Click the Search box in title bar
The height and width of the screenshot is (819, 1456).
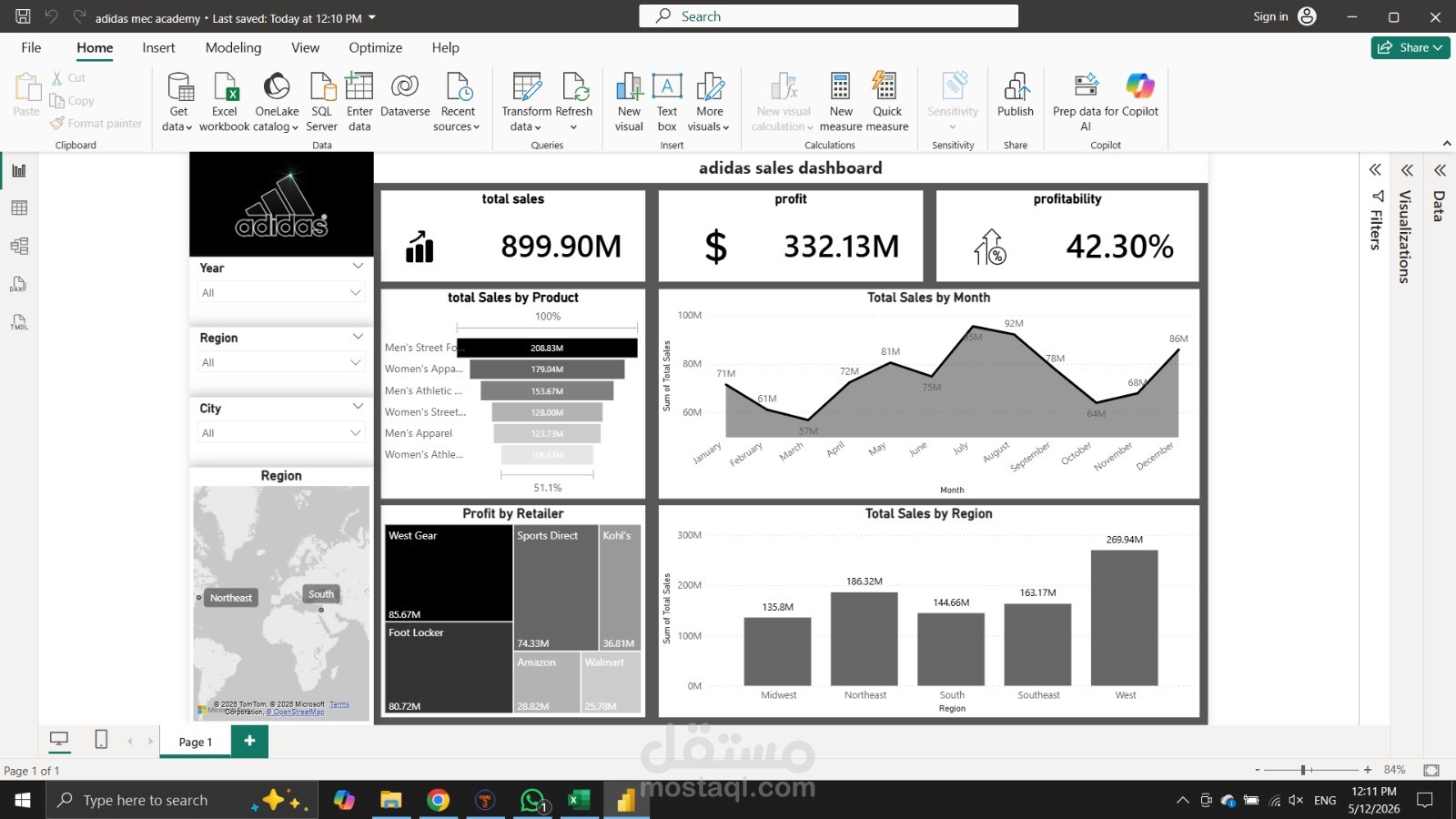(x=828, y=16)
